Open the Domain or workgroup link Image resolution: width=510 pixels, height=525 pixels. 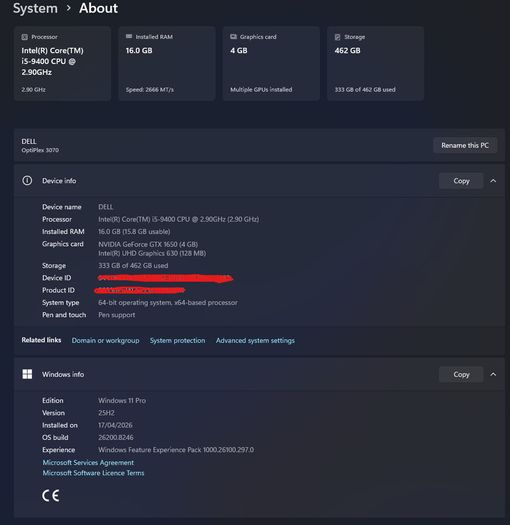pyautogui.click(x=105, y=341)
